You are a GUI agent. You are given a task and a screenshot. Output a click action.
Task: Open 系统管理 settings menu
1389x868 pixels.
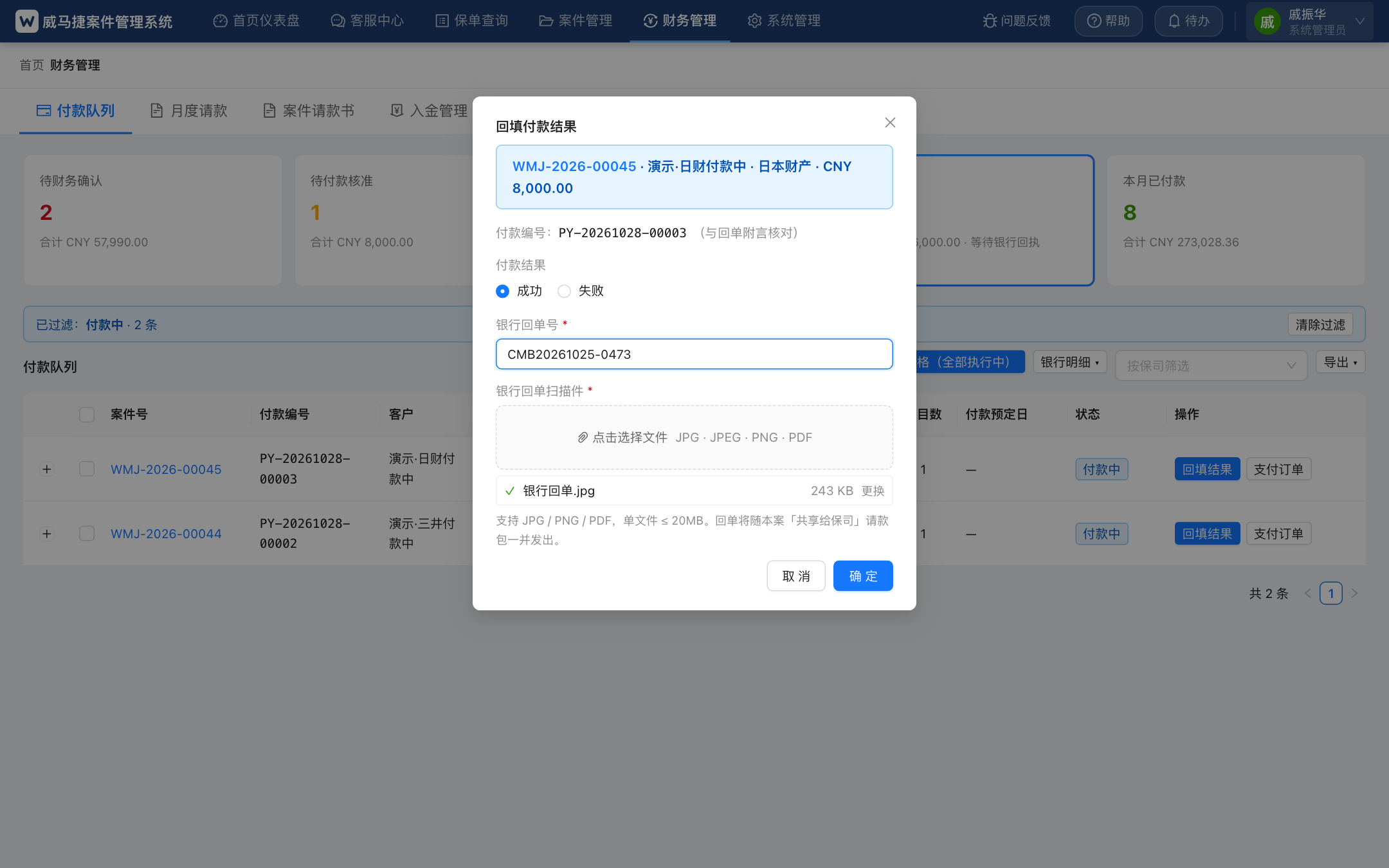click(x=784, y=21)
